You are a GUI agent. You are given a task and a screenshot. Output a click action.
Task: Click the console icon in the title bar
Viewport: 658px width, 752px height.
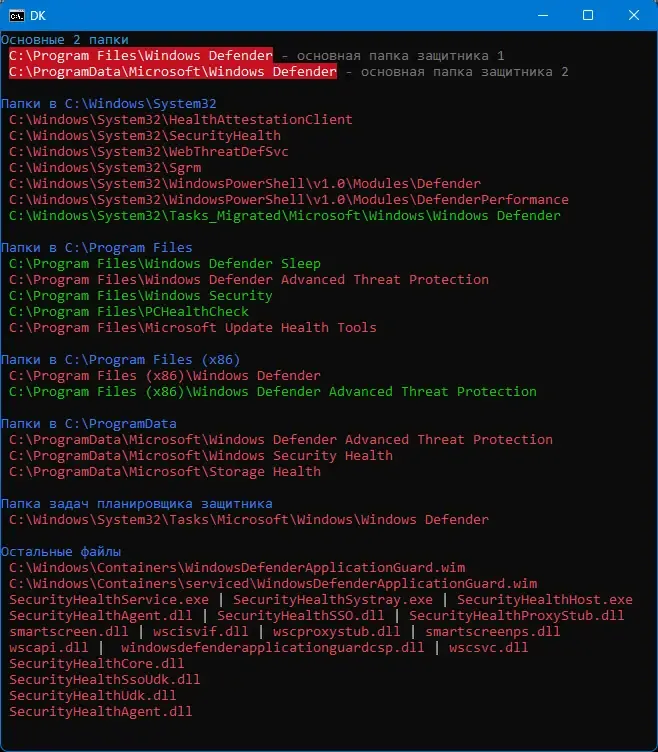[x=17, y=15]
